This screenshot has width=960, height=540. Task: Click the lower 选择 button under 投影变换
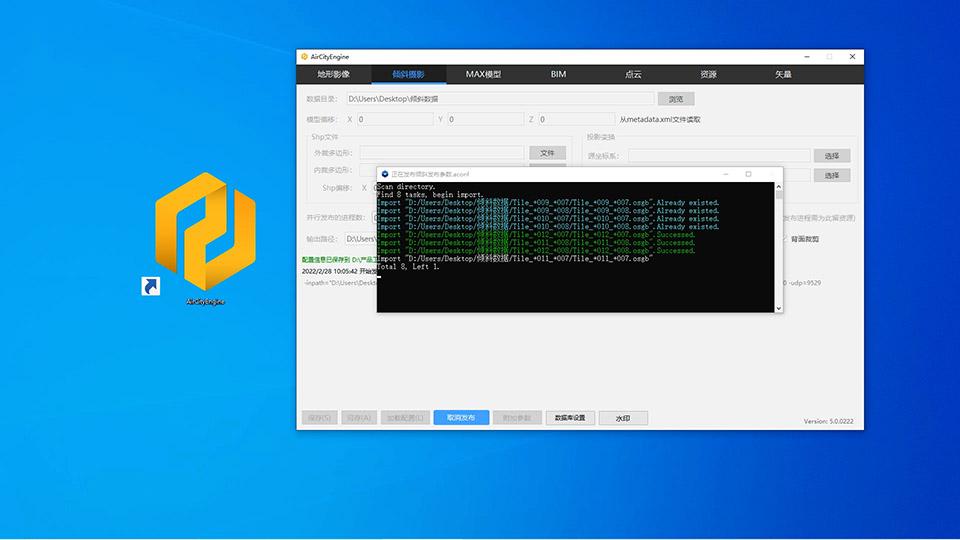point(831,176)
